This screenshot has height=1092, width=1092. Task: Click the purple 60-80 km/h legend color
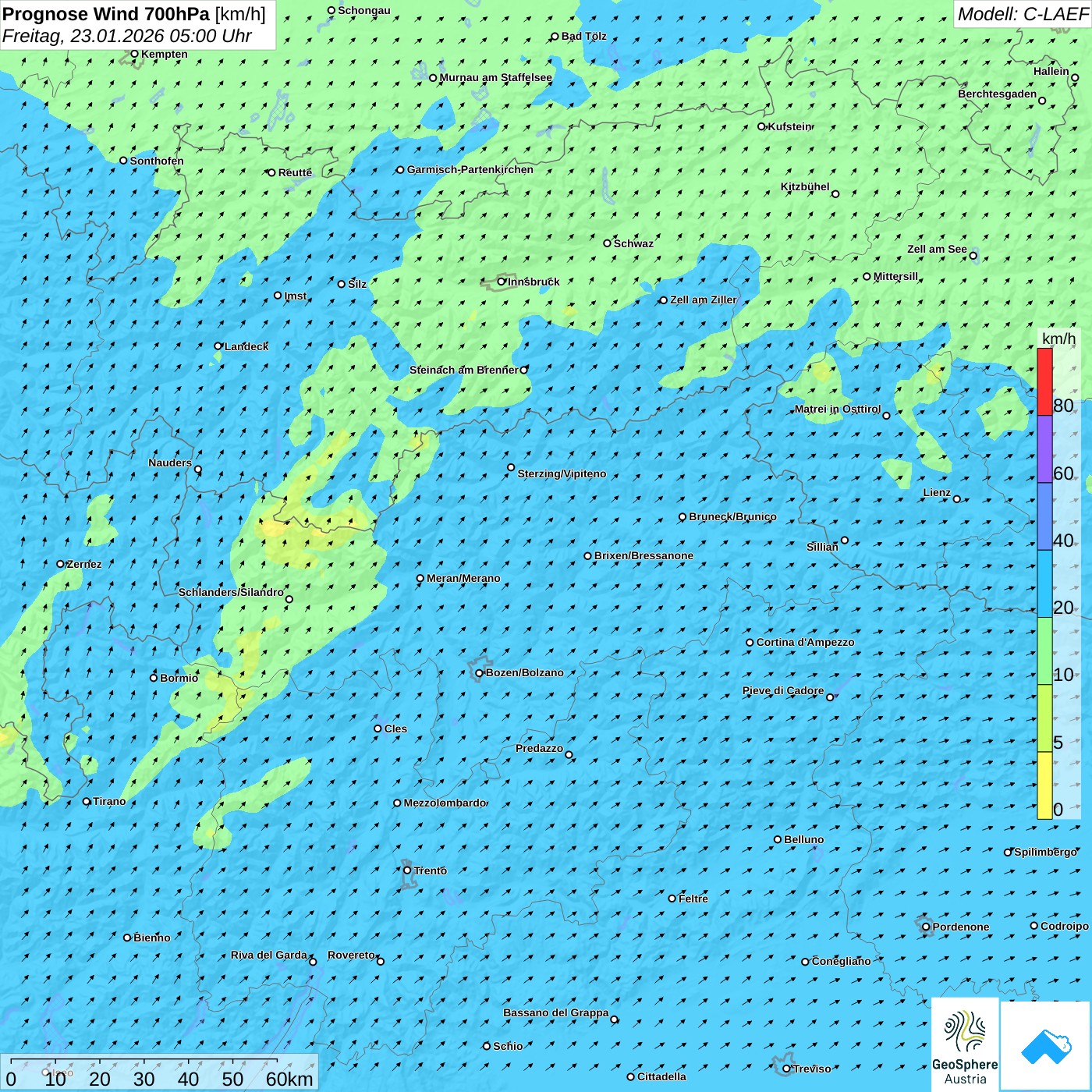(1044, 449)
